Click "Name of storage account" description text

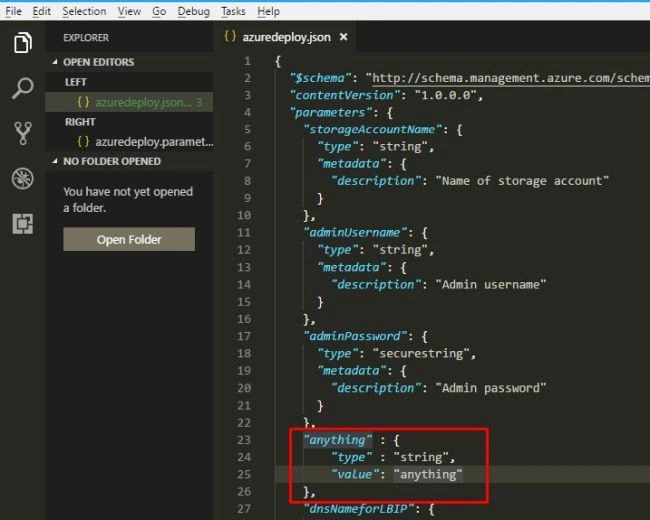click(522, 181)
